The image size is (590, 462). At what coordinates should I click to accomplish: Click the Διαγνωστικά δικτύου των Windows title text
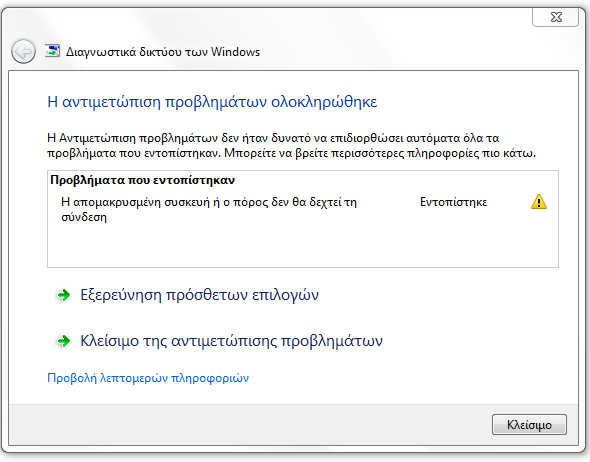163,52
